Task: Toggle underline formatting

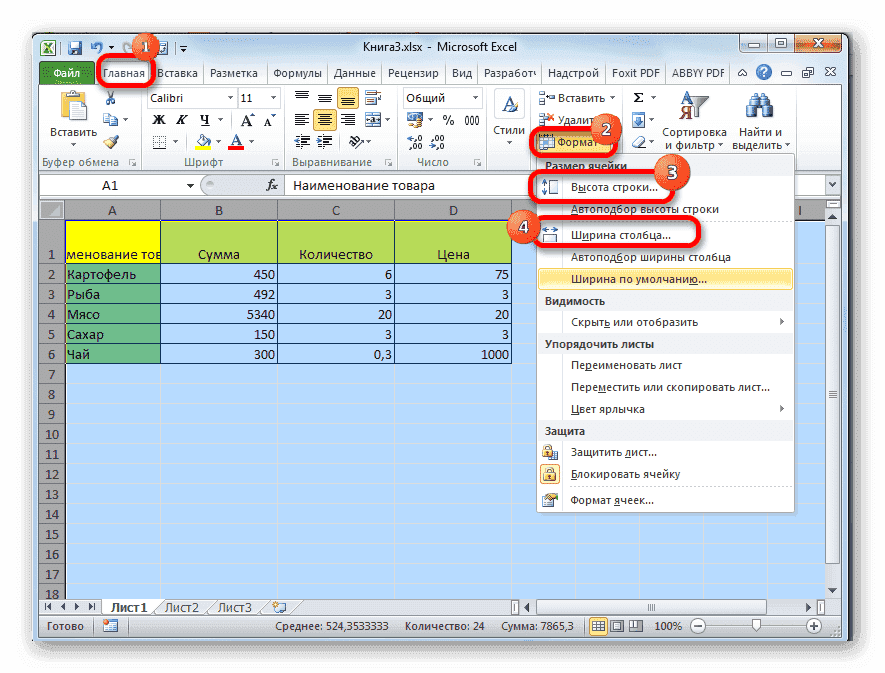Action: [206, 119]
